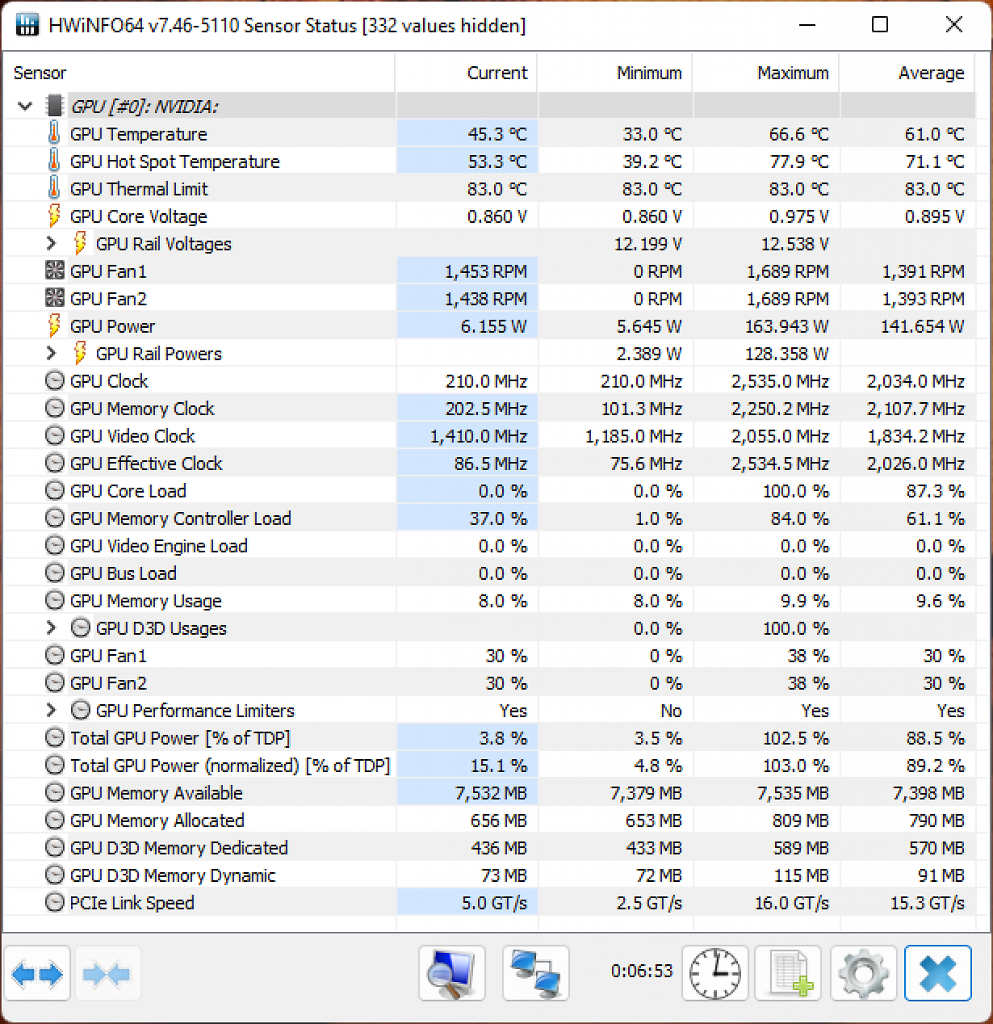Expand the GPU Performance Limiters subgroup
Viewport: 993px width, 1024px height.
coord(51,710)
